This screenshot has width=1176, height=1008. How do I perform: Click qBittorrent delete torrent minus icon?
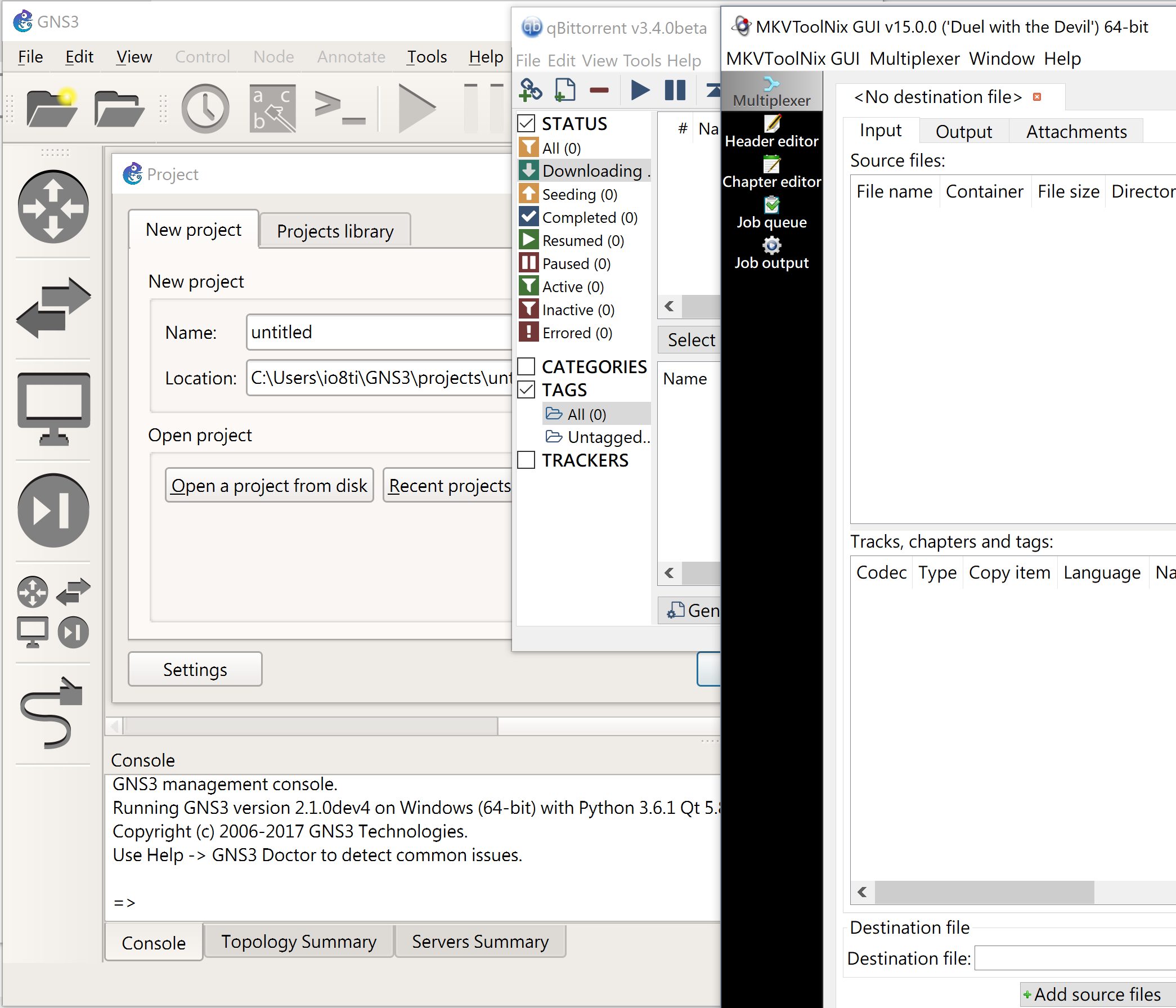(x=599, y=89)
